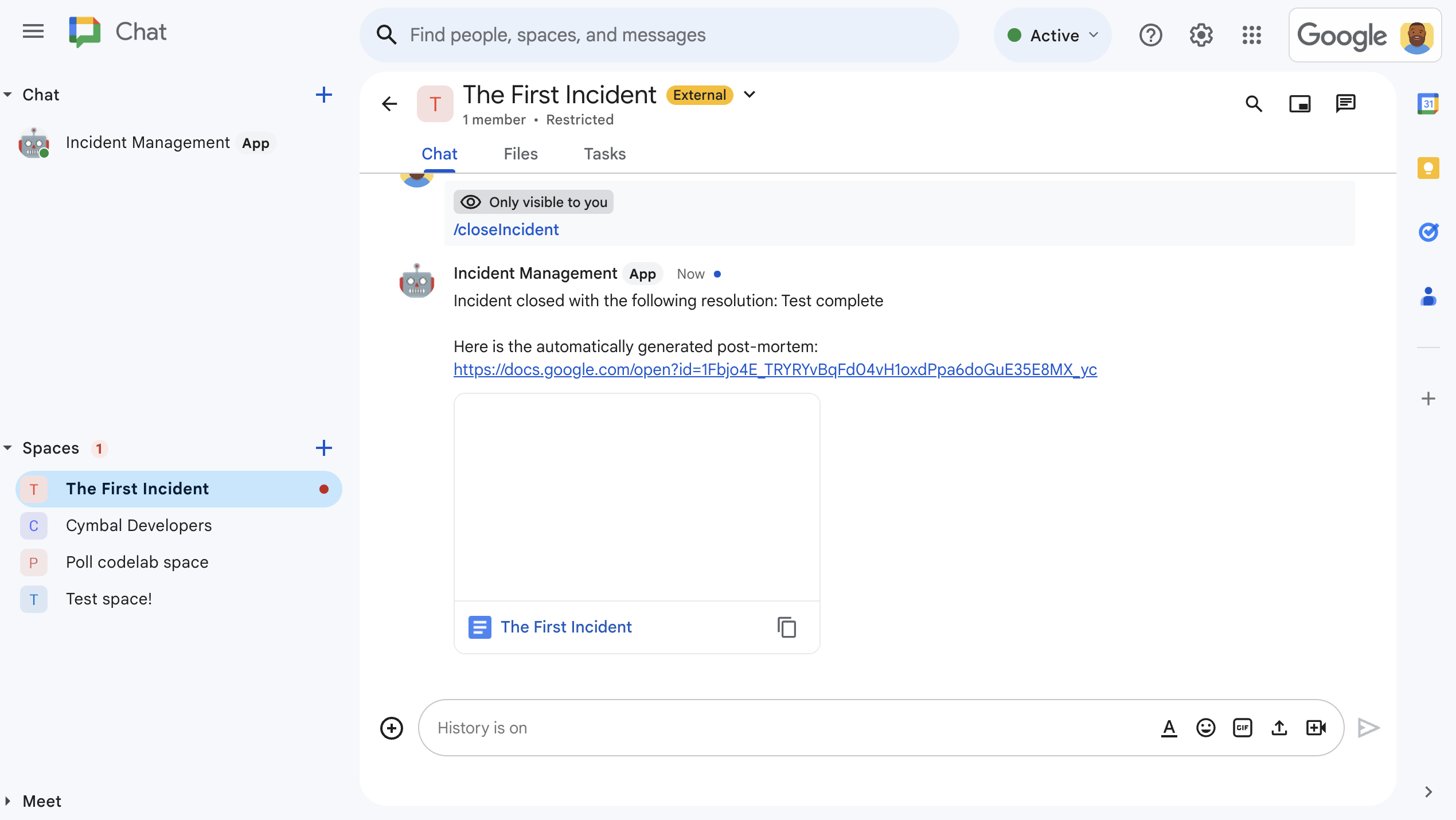Switch to the Tasks tab

pos(604,154)
